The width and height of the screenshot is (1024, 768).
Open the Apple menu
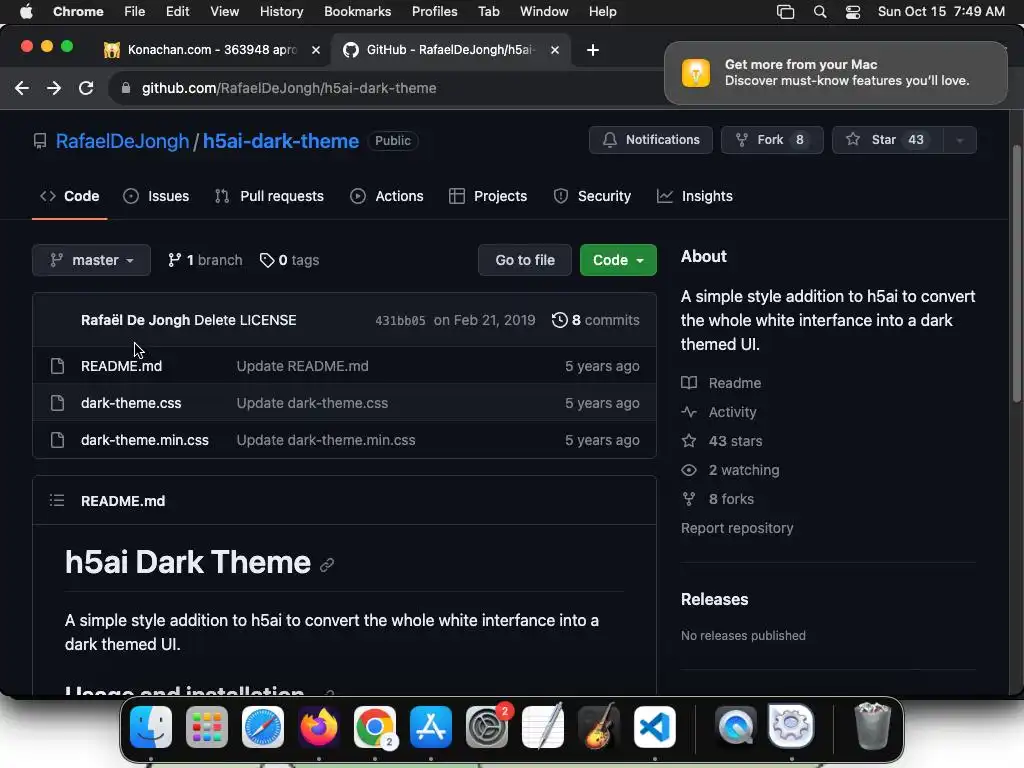26,12
